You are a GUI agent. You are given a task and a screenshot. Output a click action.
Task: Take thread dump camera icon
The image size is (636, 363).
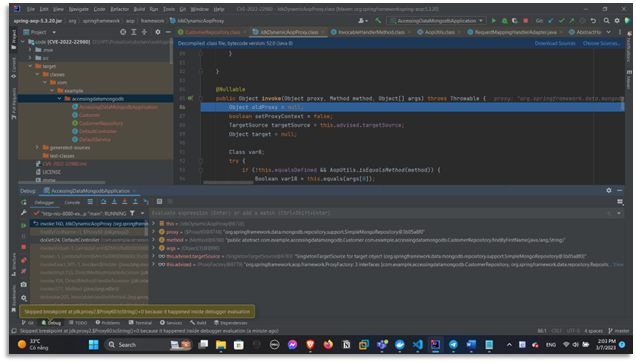(x=24, y=285)
